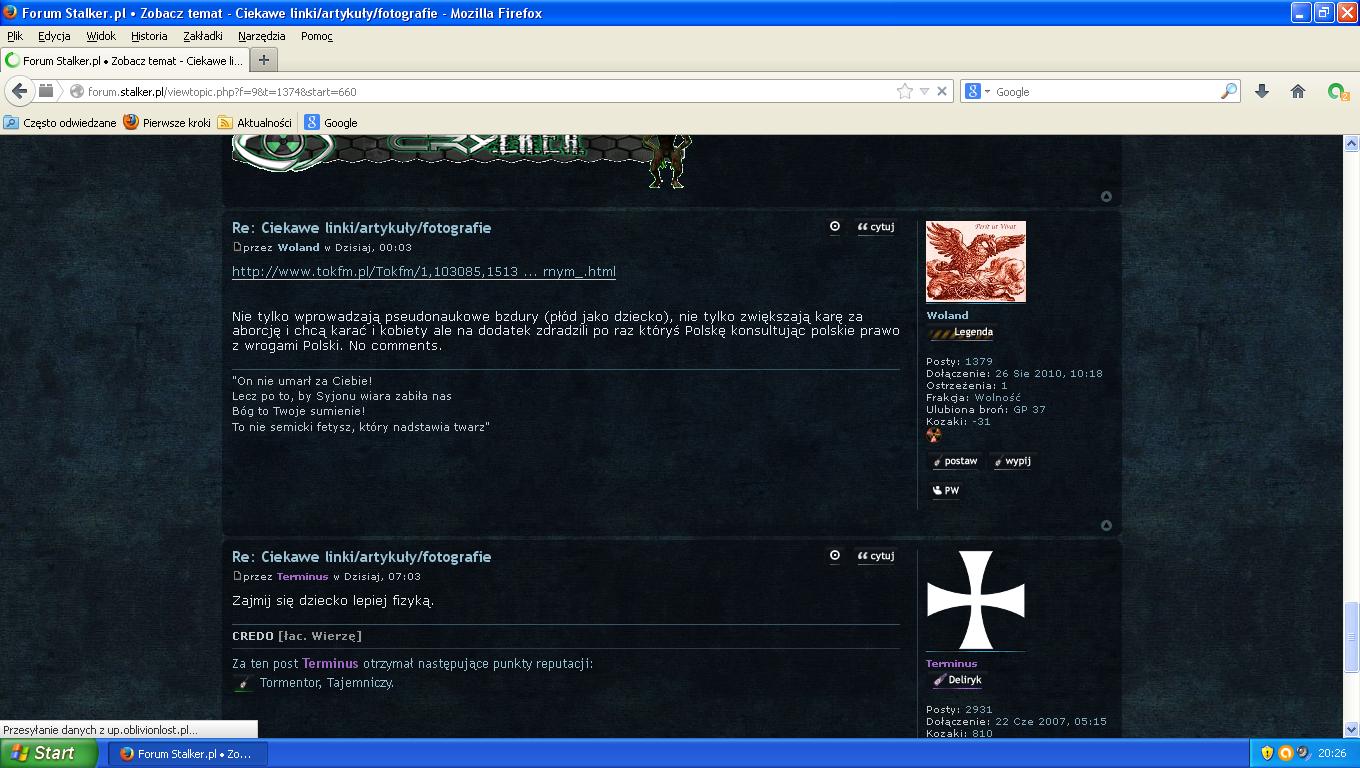Open the Historia menu

coord(149,36)
